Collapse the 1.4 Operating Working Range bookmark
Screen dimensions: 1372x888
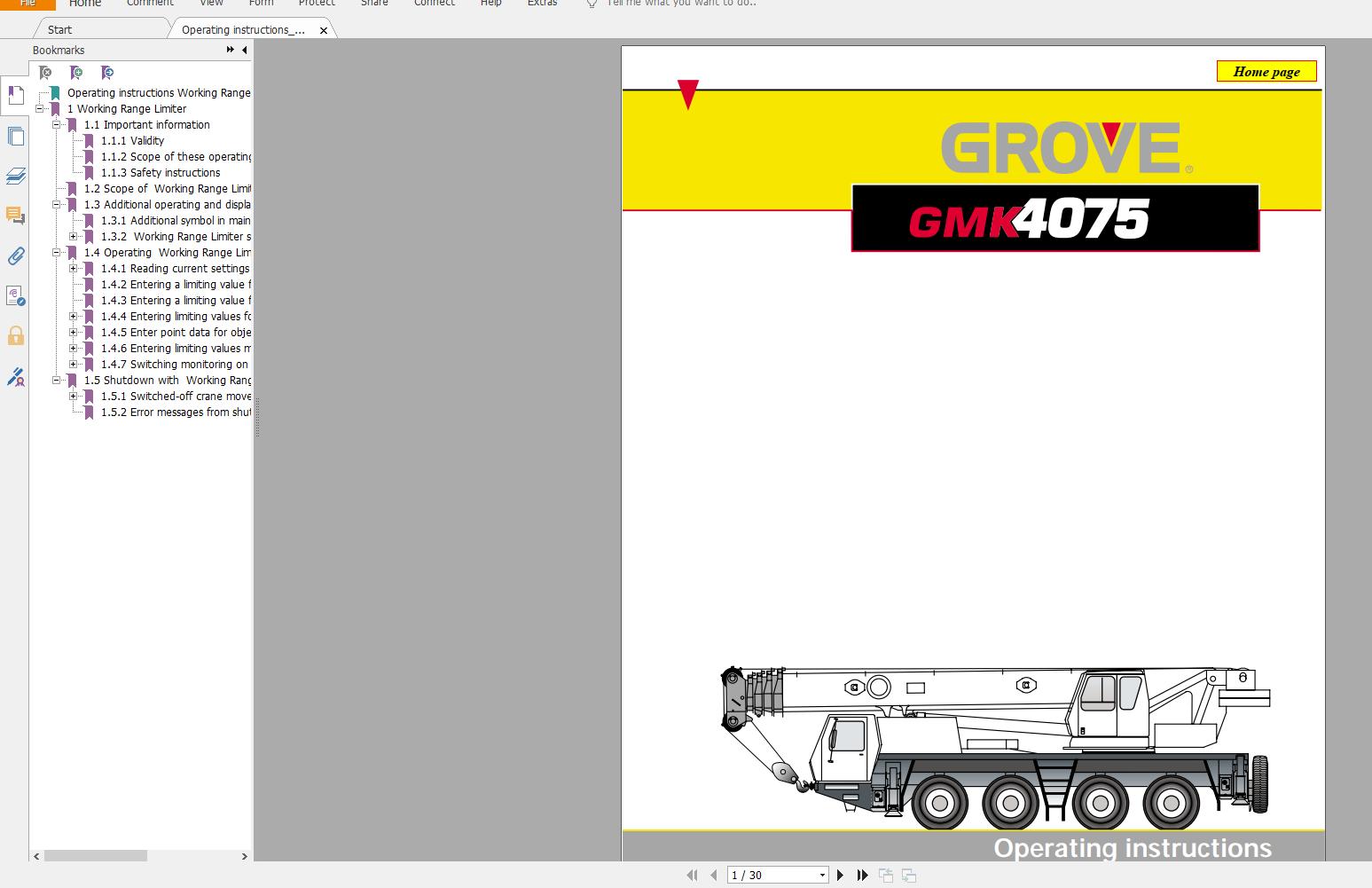(57, 253)
